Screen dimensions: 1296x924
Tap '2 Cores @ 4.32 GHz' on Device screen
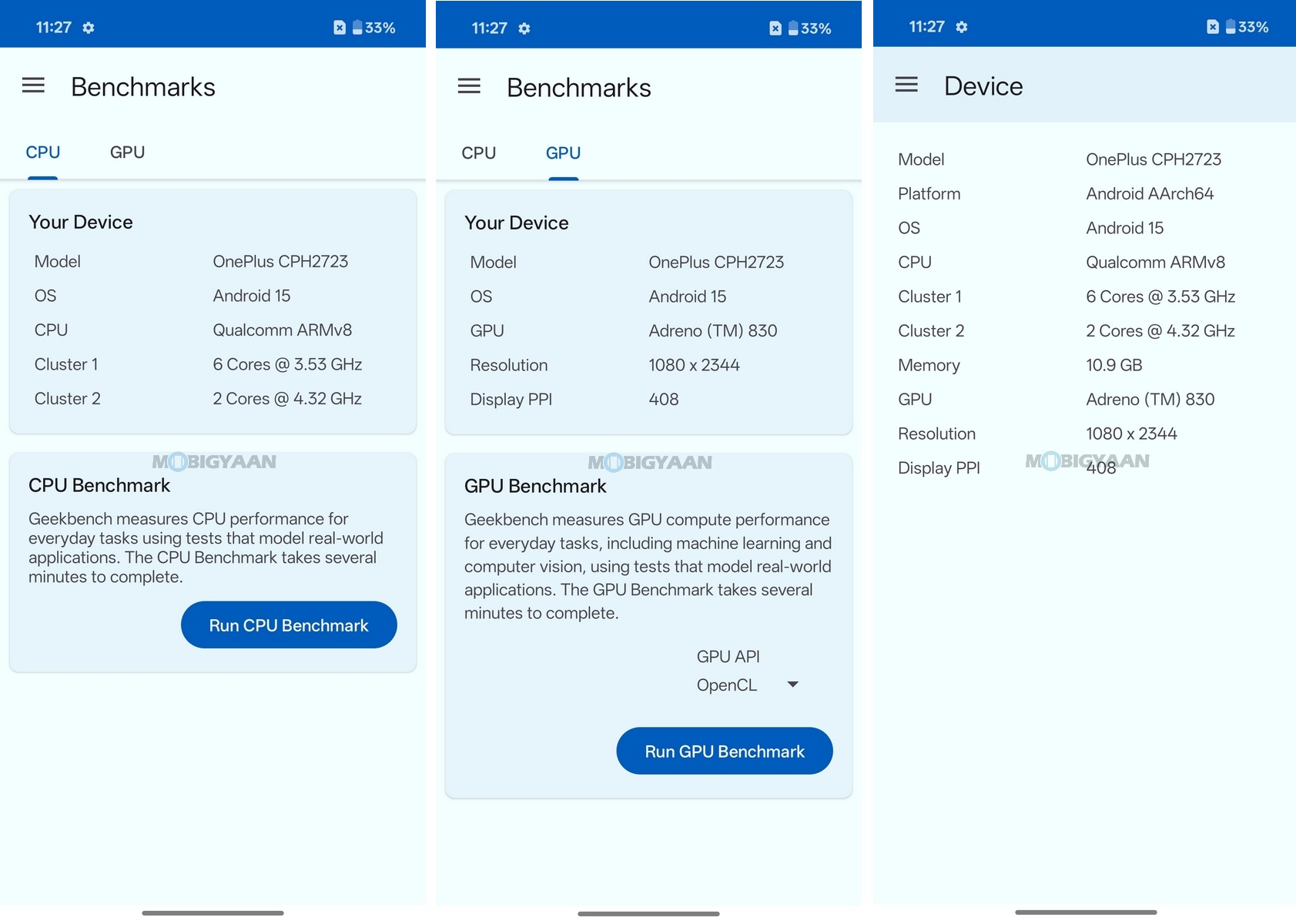click(1160, 330)
